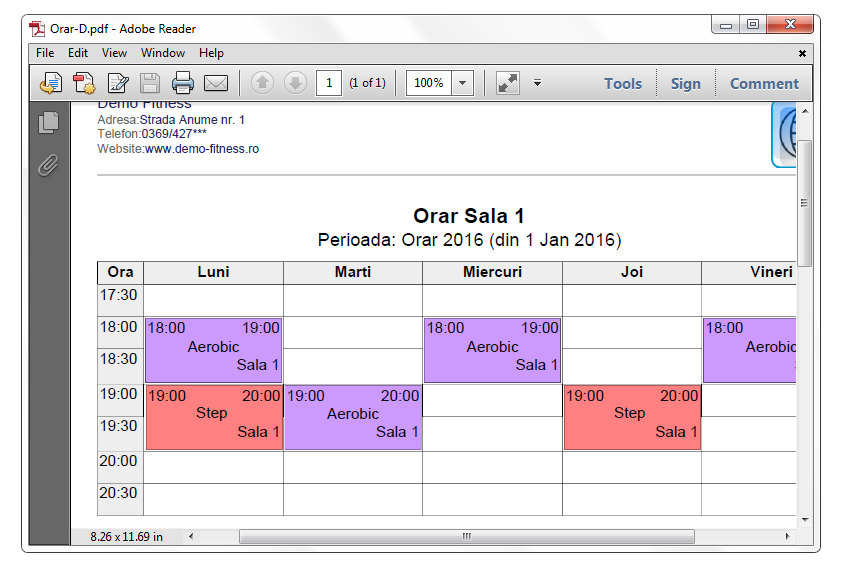
Task: Open the View menu
Action: [114, 53]
